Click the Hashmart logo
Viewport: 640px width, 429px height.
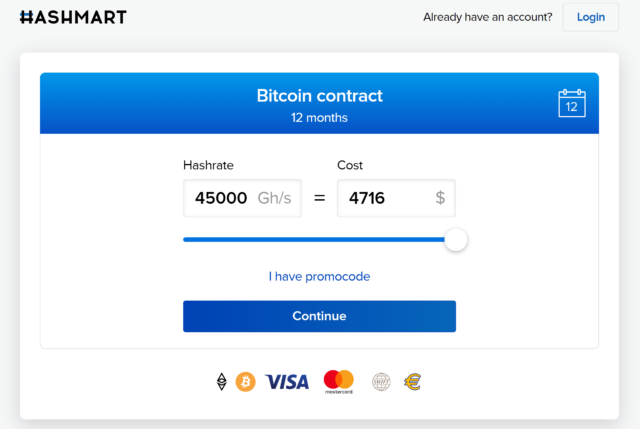click(x=73, y=17)
